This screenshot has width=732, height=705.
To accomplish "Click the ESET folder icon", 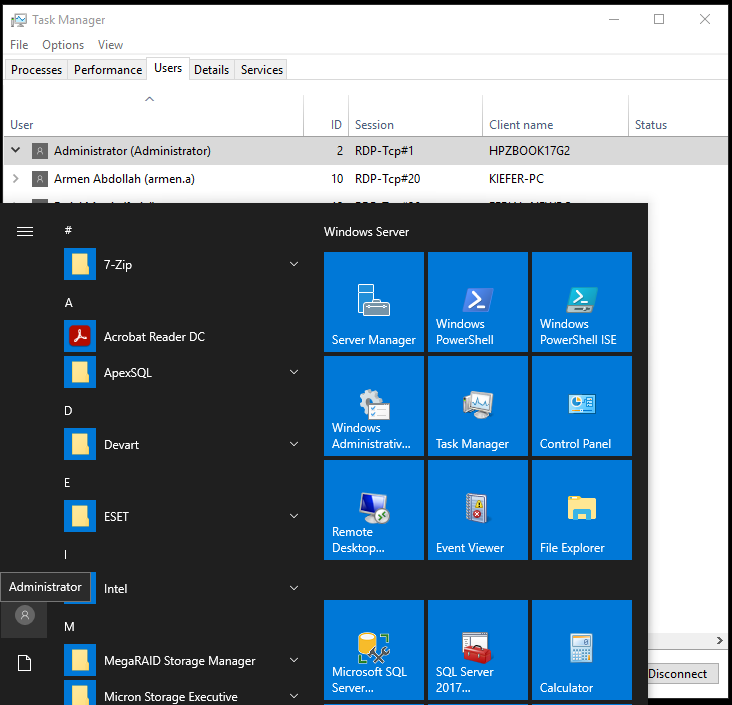I will point(80,516).
